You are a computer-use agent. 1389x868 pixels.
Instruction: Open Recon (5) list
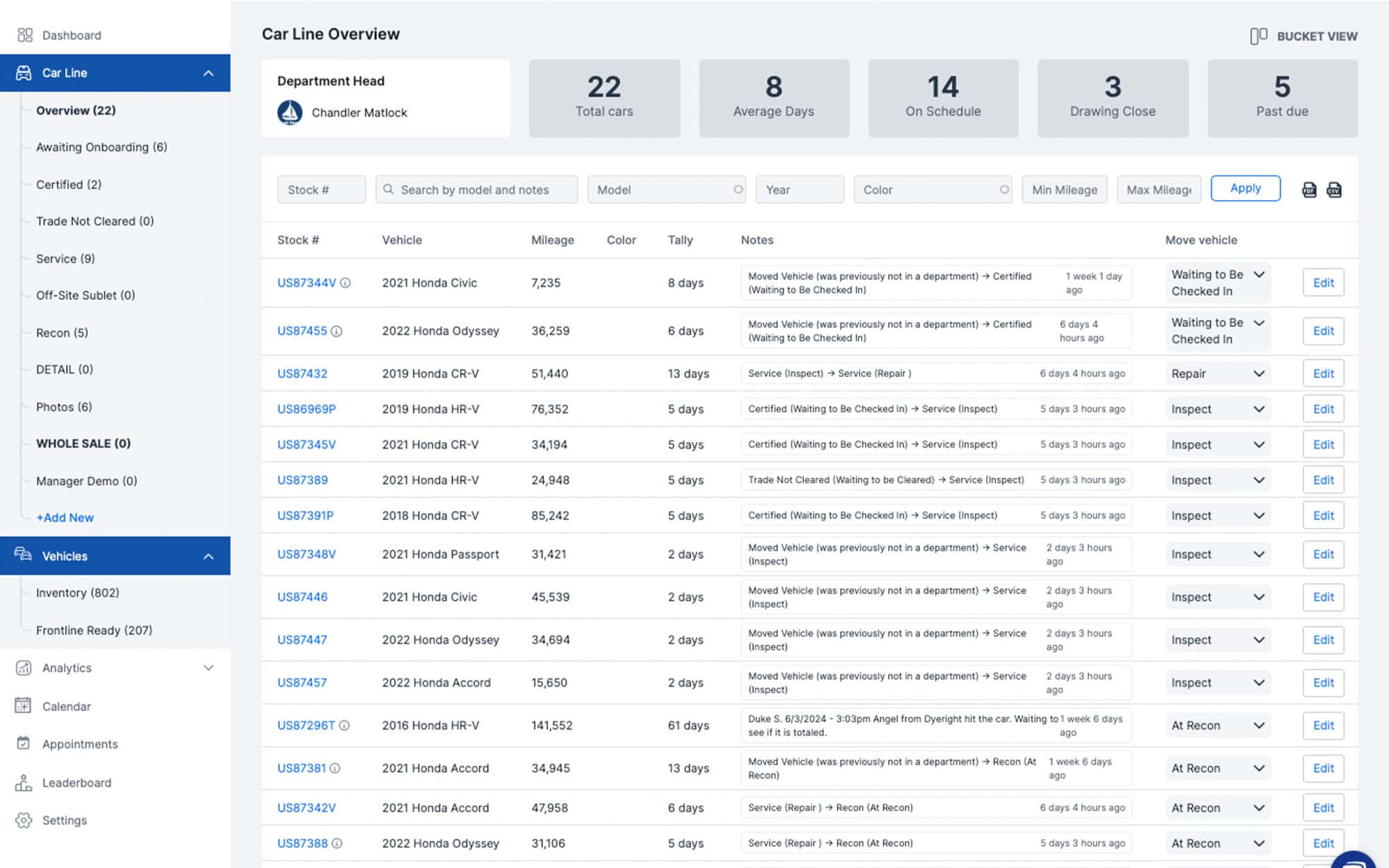62,333
